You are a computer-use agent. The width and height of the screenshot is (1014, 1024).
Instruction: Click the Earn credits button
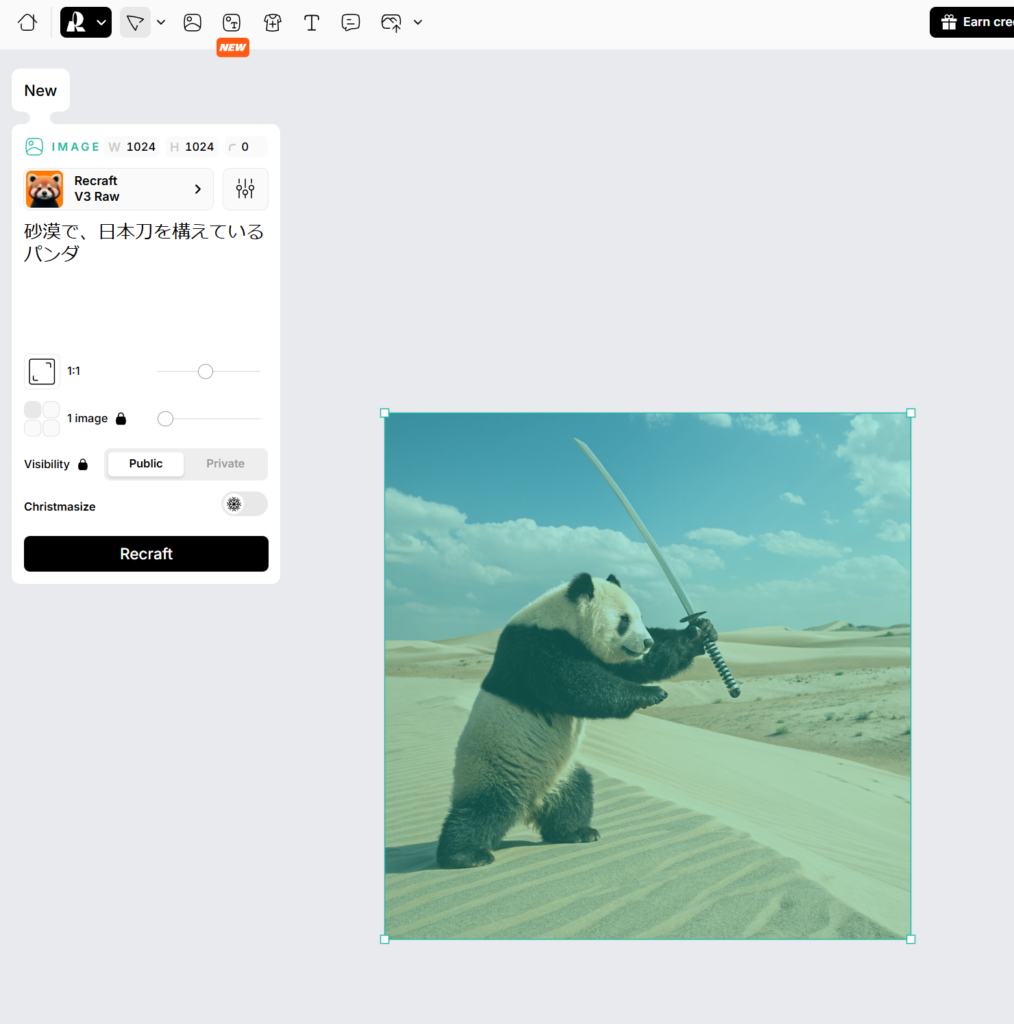click(x=974, y=22)
